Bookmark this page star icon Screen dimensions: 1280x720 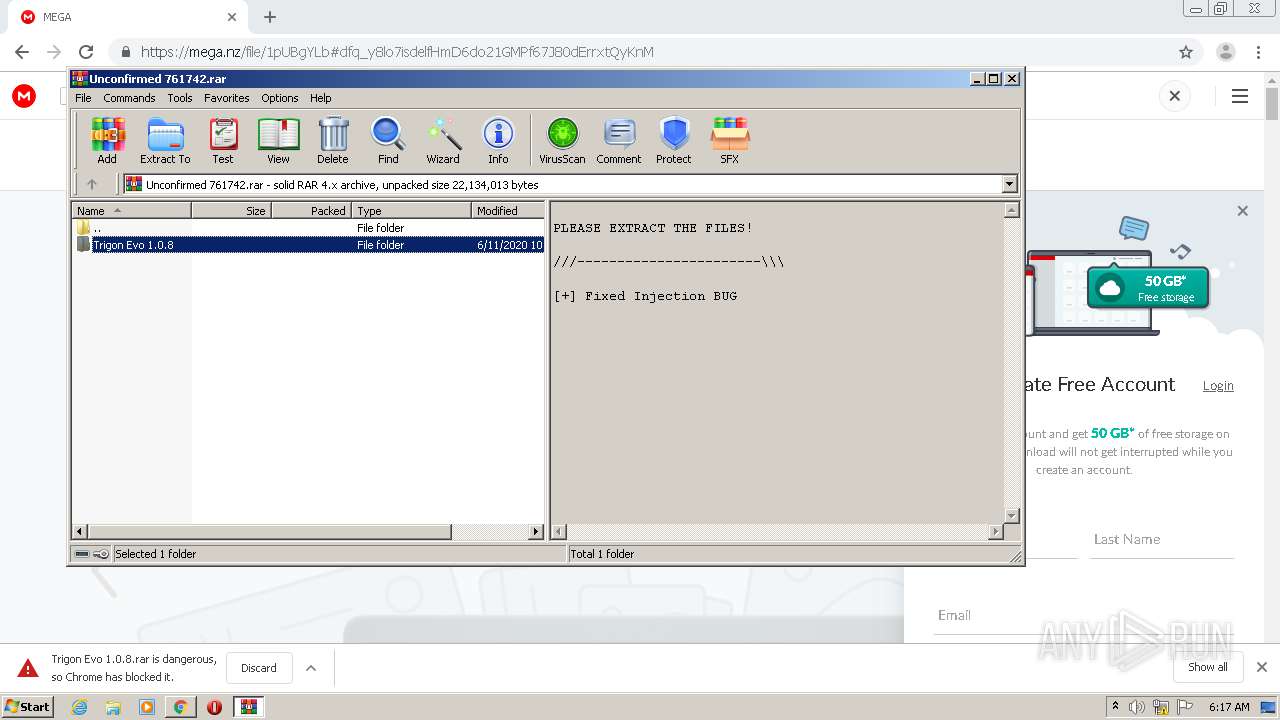click(x=1186, y=52)
